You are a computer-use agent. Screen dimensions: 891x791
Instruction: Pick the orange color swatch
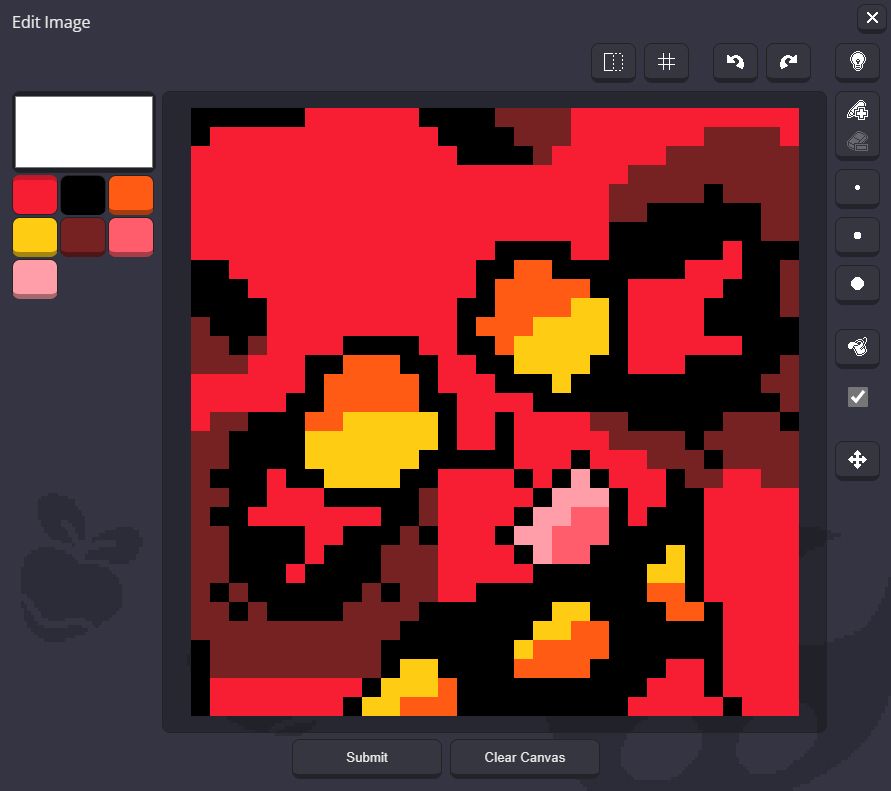131,194
